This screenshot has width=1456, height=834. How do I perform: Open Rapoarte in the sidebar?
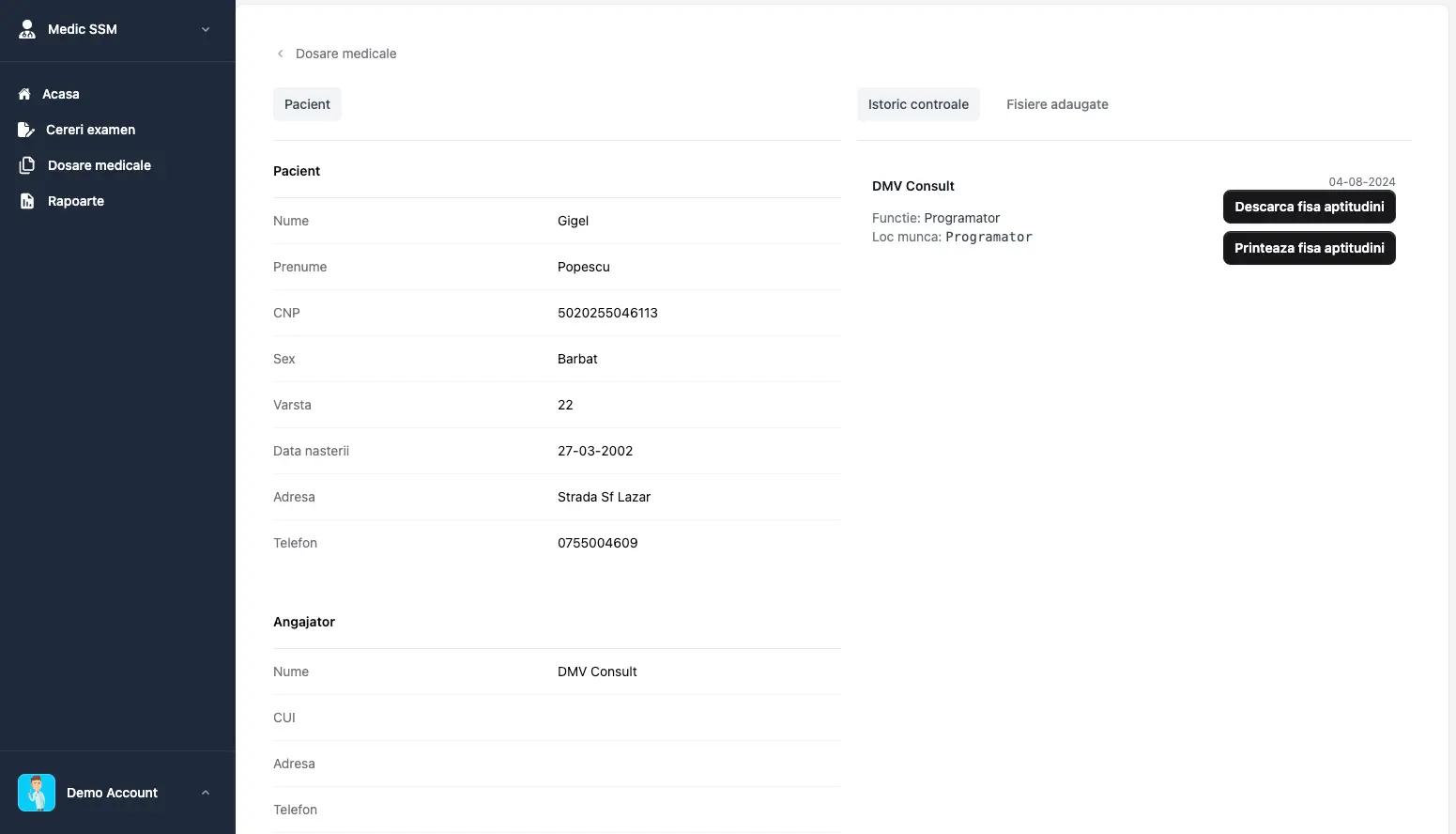[76, 201]
